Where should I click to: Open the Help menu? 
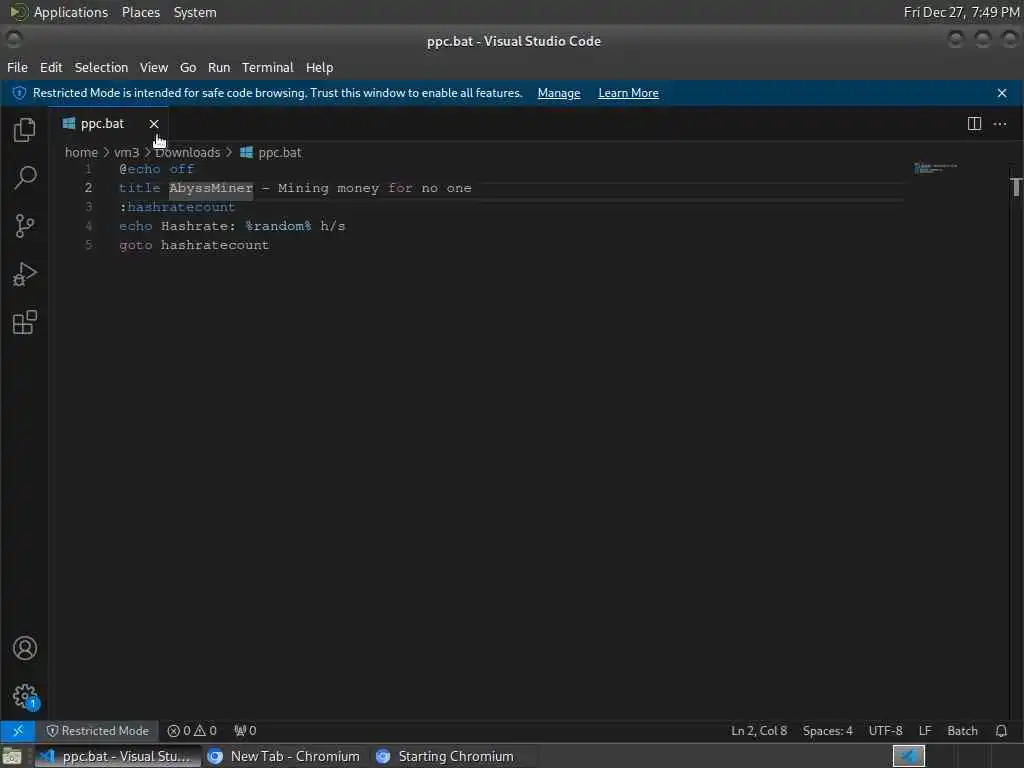coord(319,67)
